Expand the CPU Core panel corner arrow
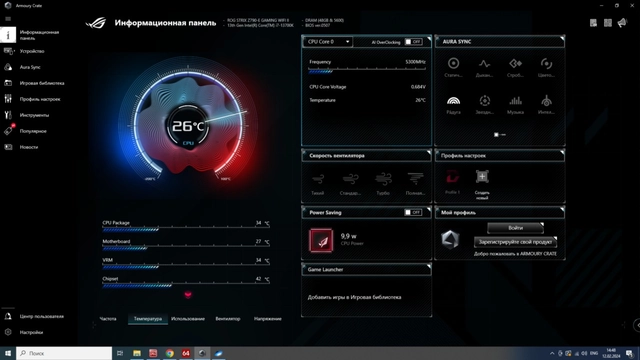 pyautogui.click(x=429, y=39)
